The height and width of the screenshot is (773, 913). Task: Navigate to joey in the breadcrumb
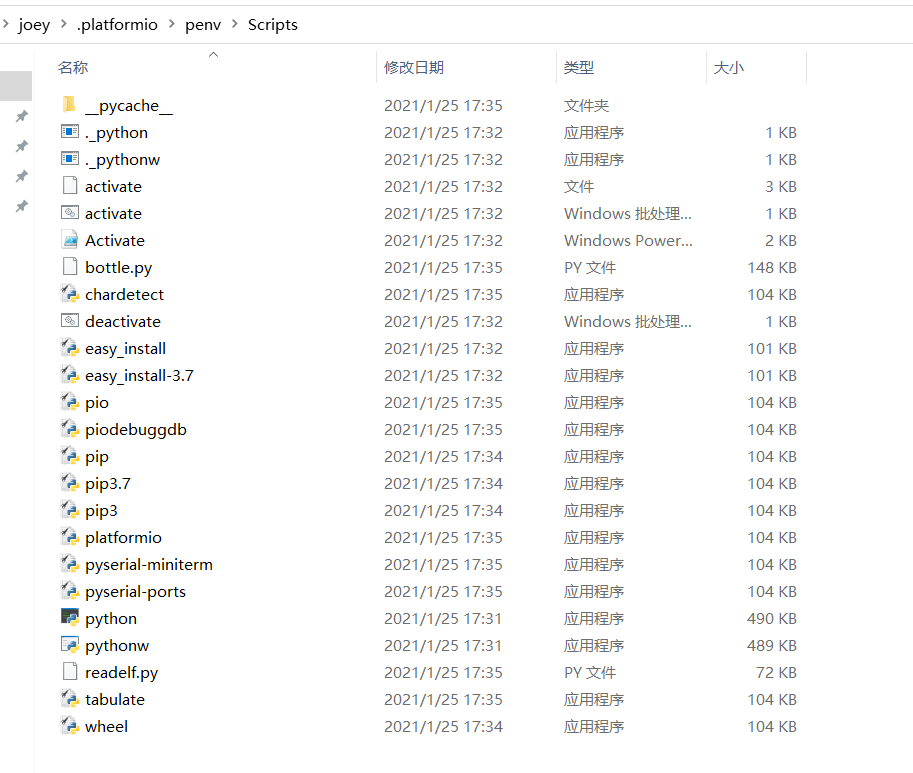(x=34, y=25)
